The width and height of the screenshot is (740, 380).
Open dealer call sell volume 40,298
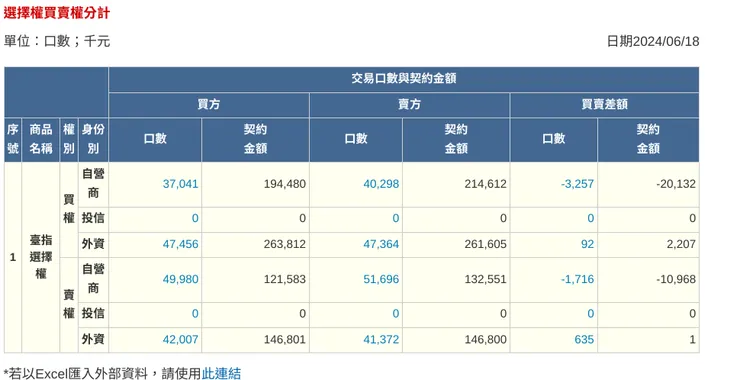tap(381, 184)
